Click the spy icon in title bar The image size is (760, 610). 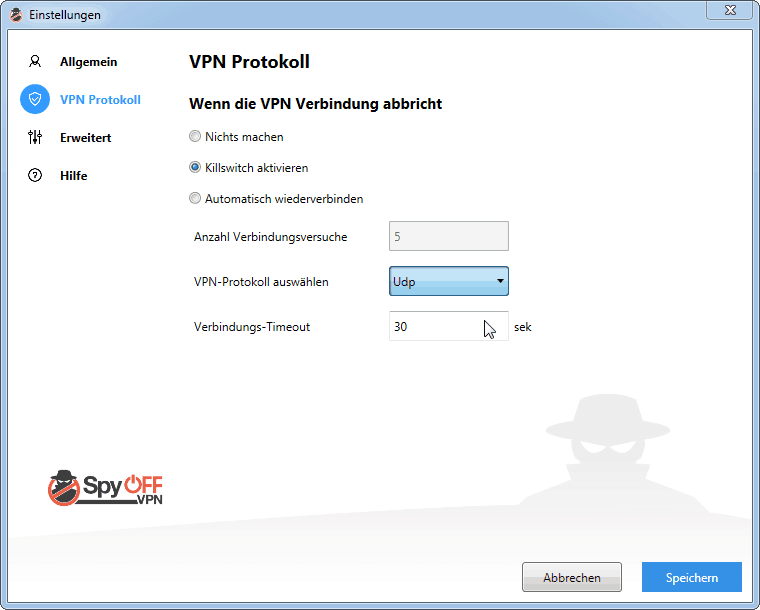[x=16, y=15]
